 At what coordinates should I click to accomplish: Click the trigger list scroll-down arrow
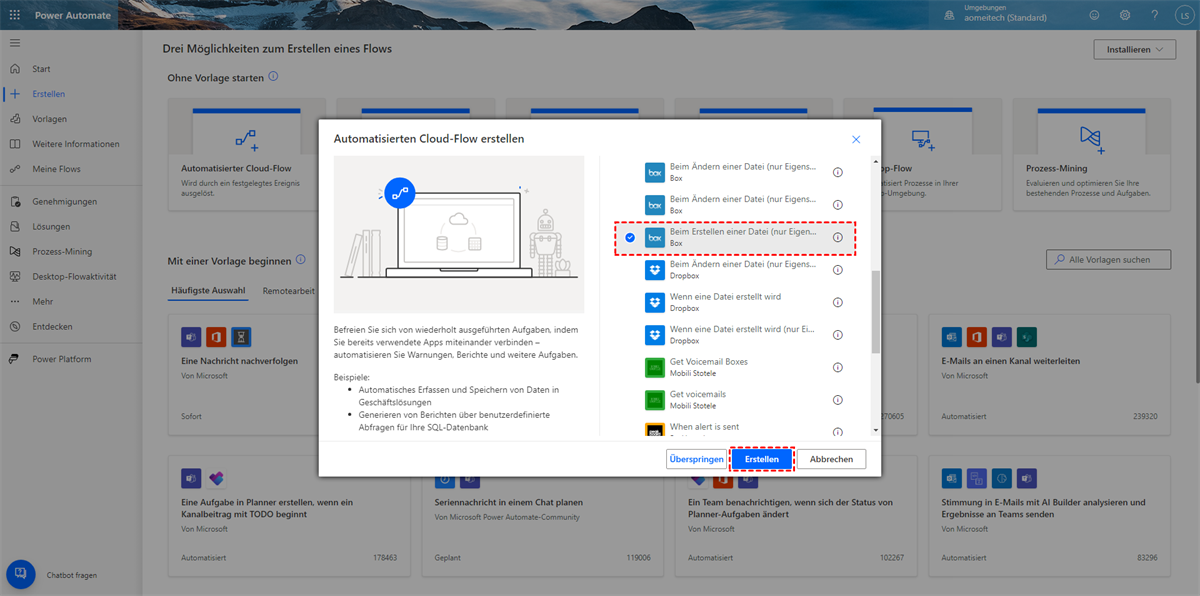(876, 430)
